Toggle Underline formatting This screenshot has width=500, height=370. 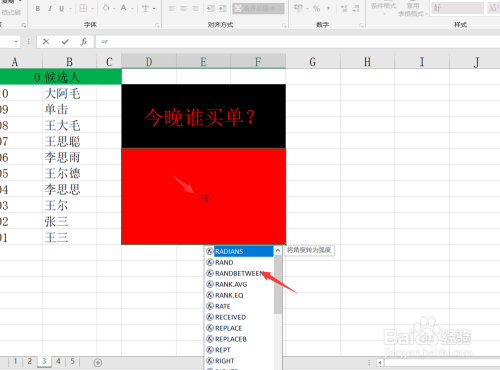pyautogui.click(x=61, y=9)
